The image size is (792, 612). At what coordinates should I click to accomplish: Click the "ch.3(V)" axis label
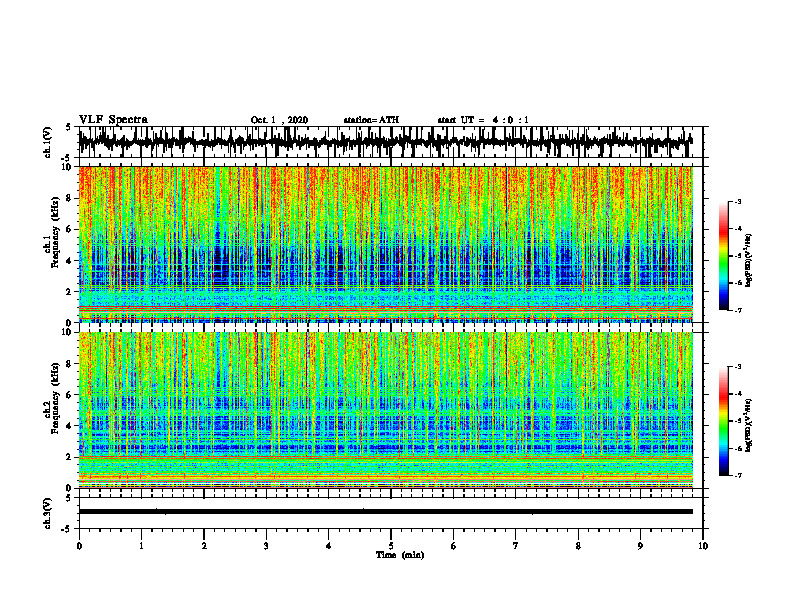pos(48,514)
